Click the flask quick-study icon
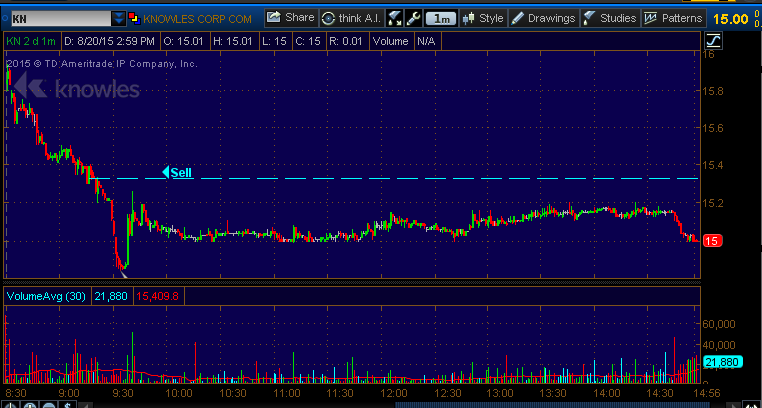Image resolution: width=762 pixels, height=408 pixels. (x=393, y=18)
